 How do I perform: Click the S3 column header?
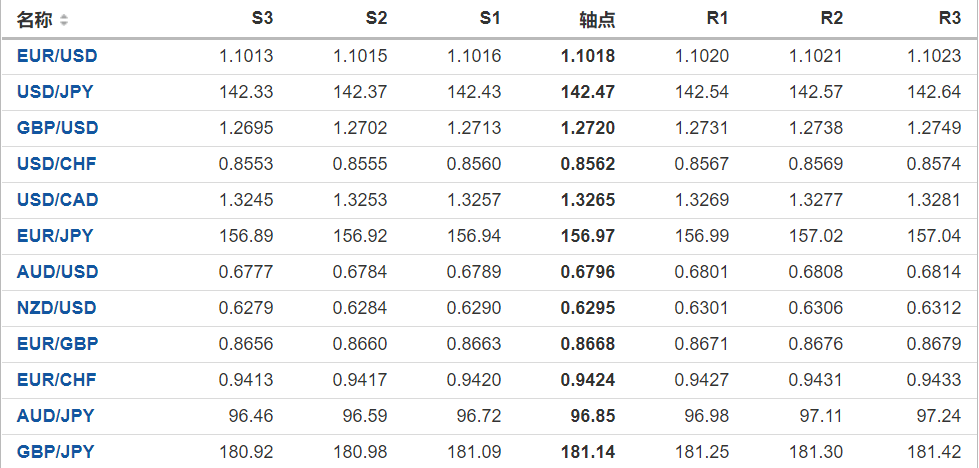(262, 19)
